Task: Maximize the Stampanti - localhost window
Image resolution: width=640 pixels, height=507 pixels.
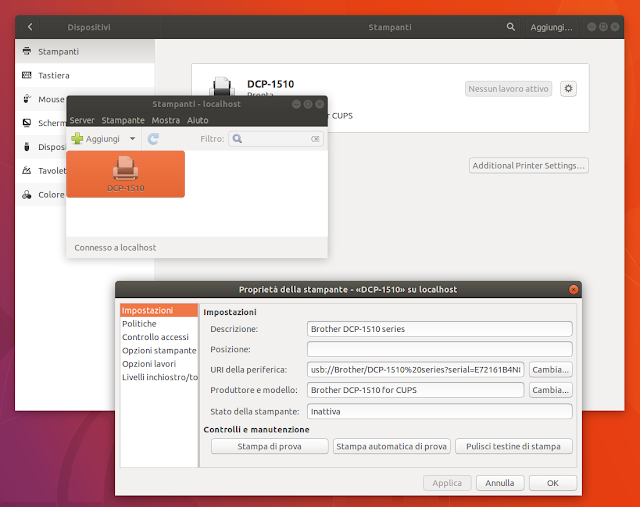Action: [308, 104]
